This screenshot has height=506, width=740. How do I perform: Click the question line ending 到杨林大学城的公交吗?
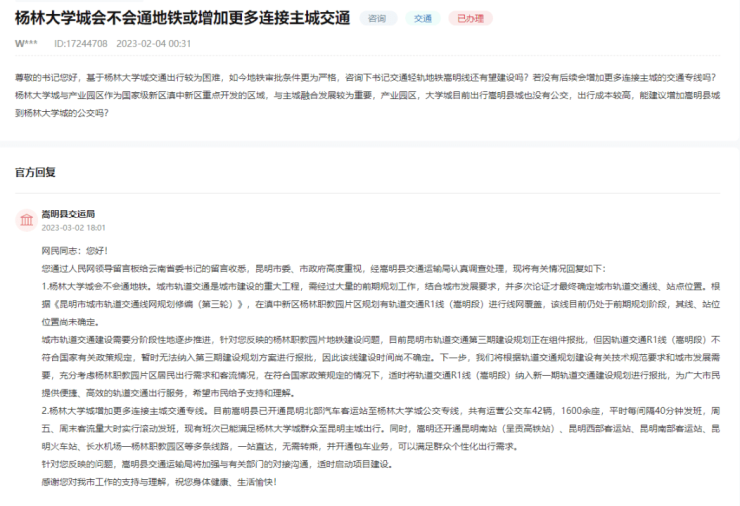point(62,112)
